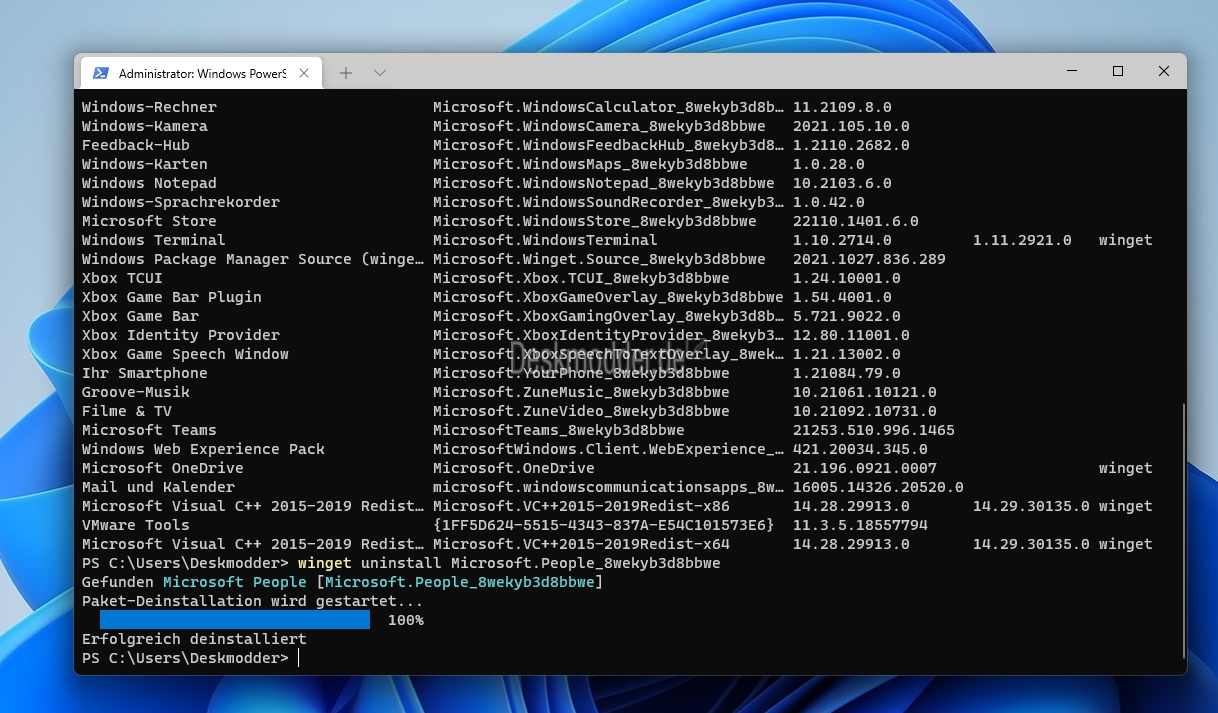The height and width of the screenshot is (713, 1218).
Task: Click the 'Mail und Kalender' entry
Action: 158,487
